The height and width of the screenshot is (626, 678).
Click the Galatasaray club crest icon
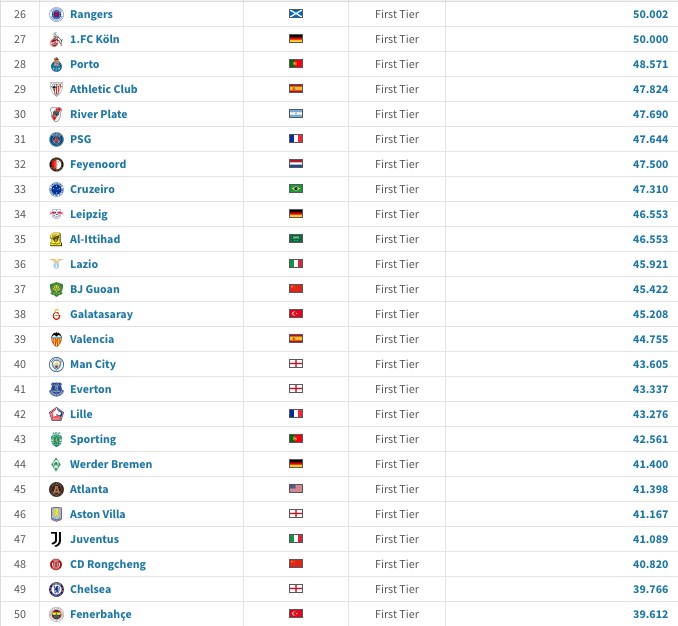56,314
